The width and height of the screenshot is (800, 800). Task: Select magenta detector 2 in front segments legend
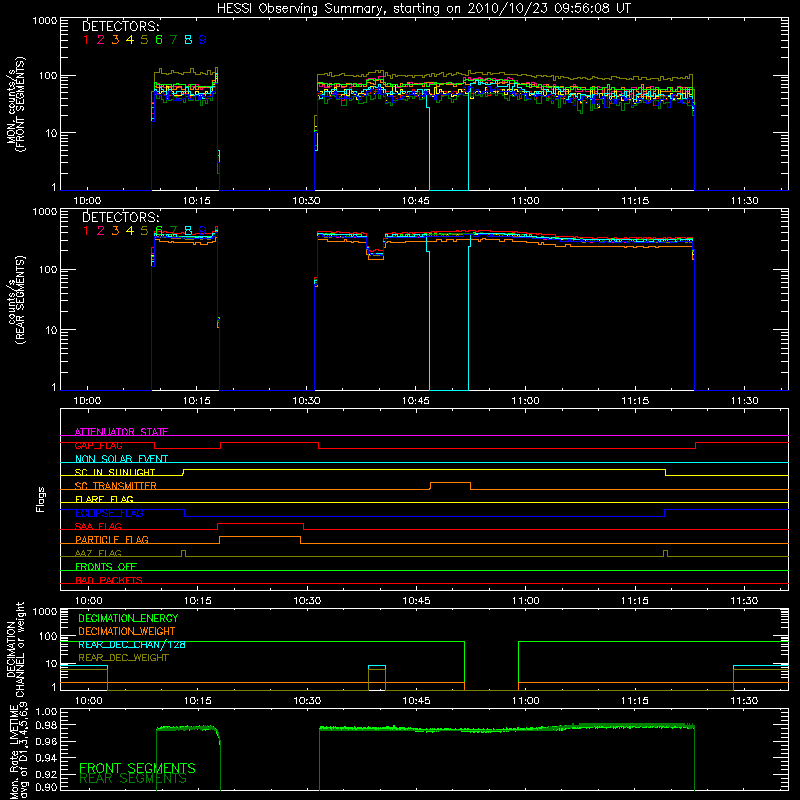click(x=101, y=40)
